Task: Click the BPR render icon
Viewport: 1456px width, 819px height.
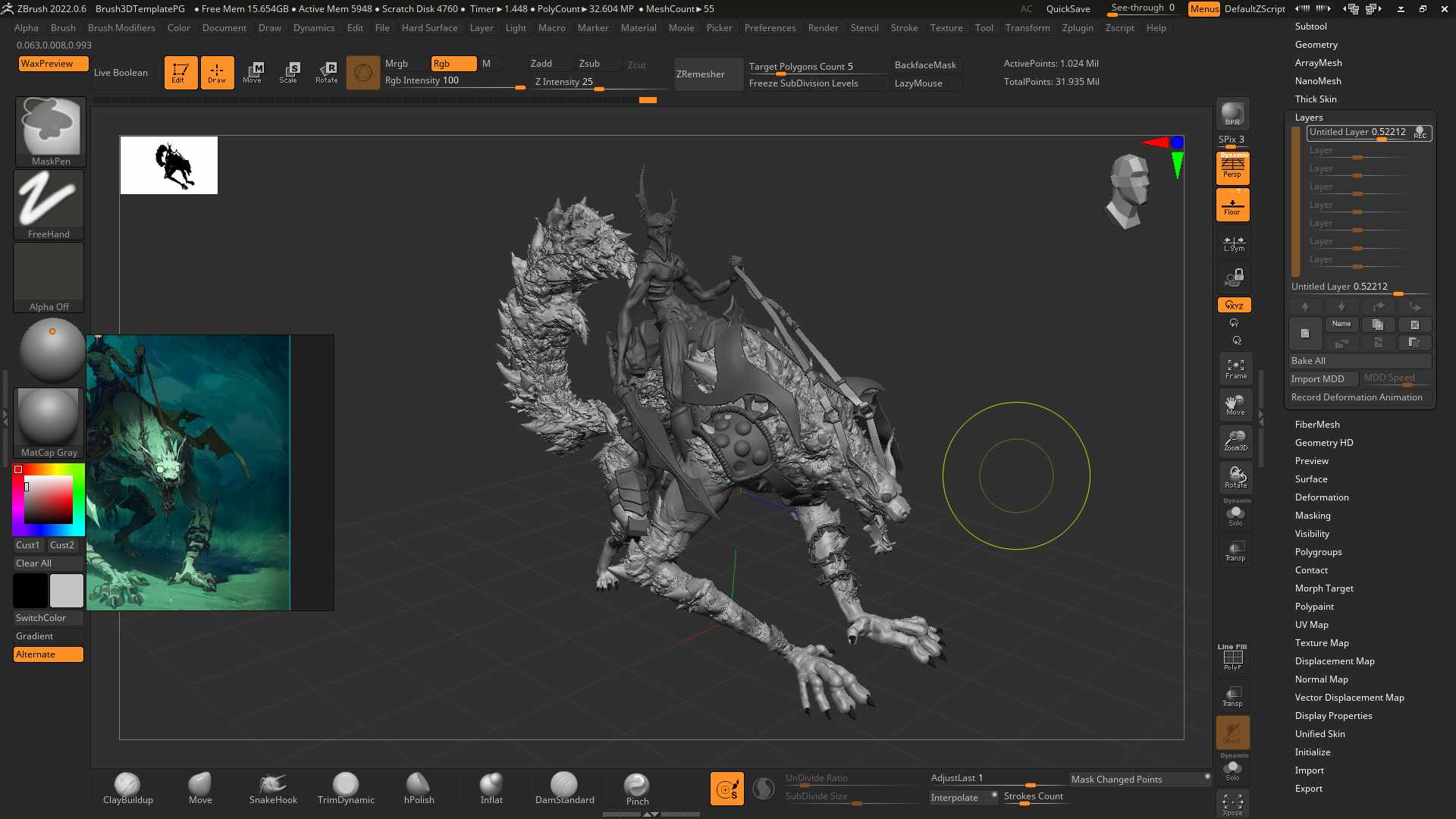Action: (x=1232, y=114)
